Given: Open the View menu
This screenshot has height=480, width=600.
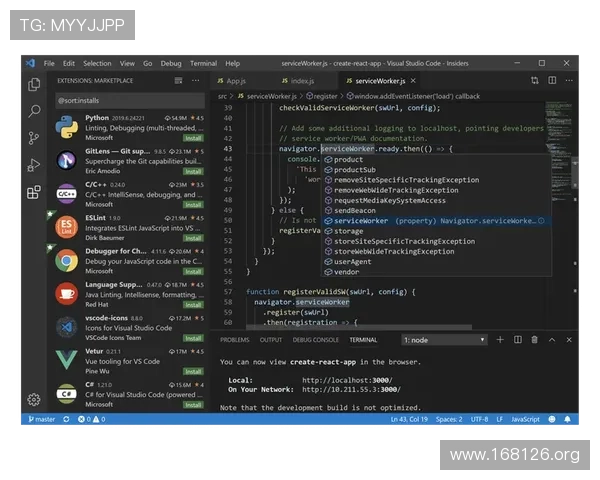Looking at the screenshot, I should click(x=127, y=64).
